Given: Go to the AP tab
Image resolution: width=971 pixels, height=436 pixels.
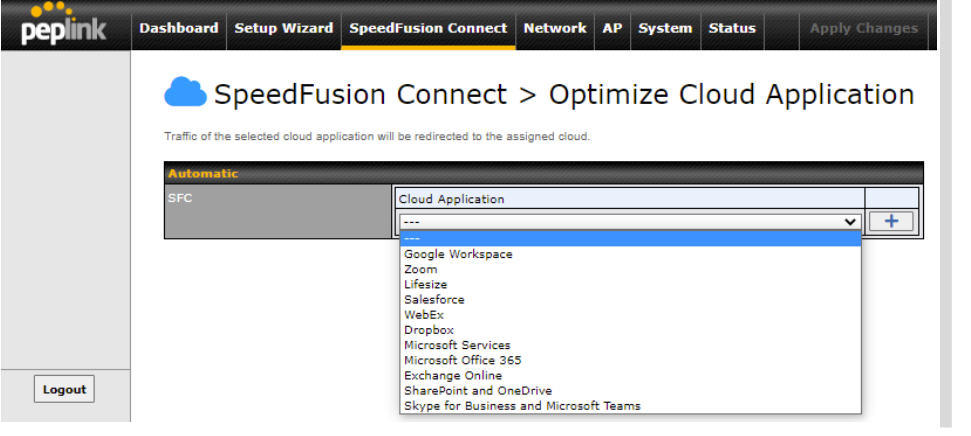Looking at the screenshot, I should pyautogui.click(x=612, y=28).
